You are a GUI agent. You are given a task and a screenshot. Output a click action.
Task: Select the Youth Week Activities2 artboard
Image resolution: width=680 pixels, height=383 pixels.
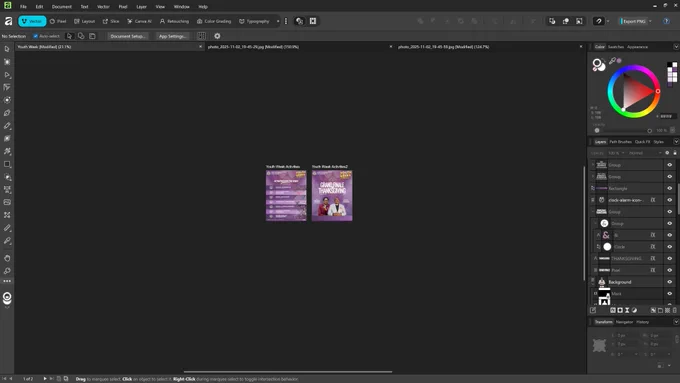(332, 196)
